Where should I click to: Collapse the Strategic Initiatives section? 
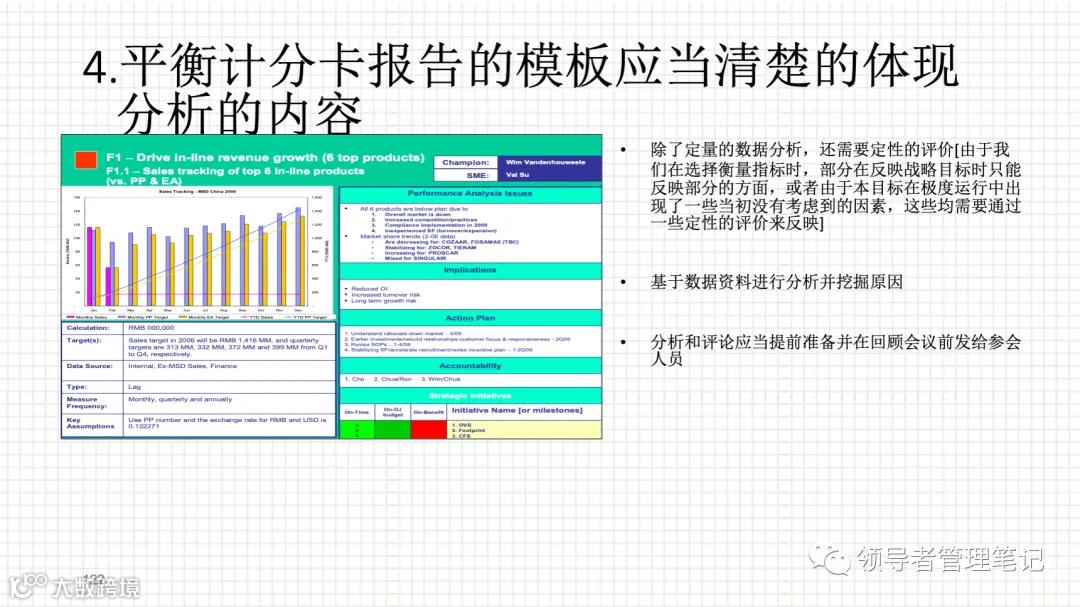tap(470, 396)
